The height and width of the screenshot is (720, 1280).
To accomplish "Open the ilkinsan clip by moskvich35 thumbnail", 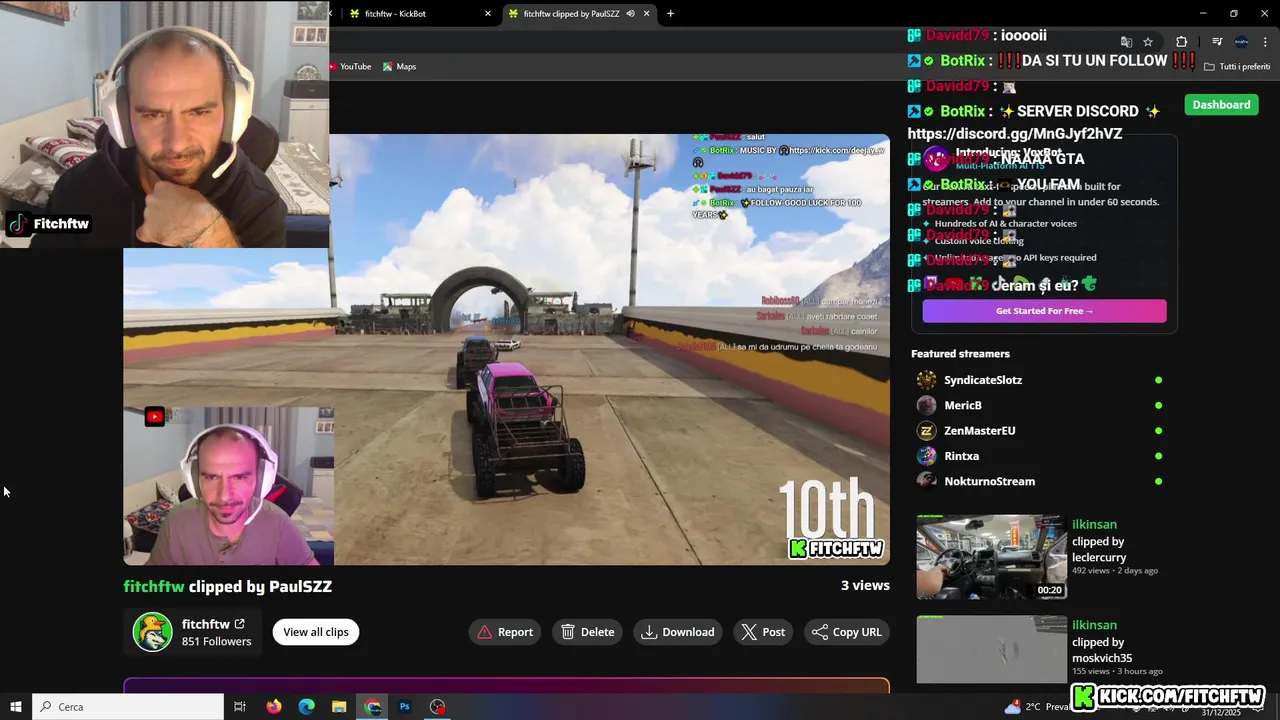I will coord(992,650).
